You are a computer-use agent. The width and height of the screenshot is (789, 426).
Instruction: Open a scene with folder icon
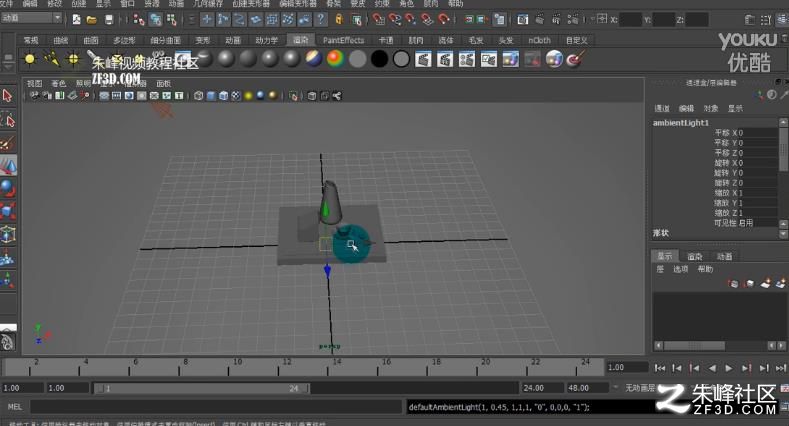pyautogui.click(x=92, y=20)
